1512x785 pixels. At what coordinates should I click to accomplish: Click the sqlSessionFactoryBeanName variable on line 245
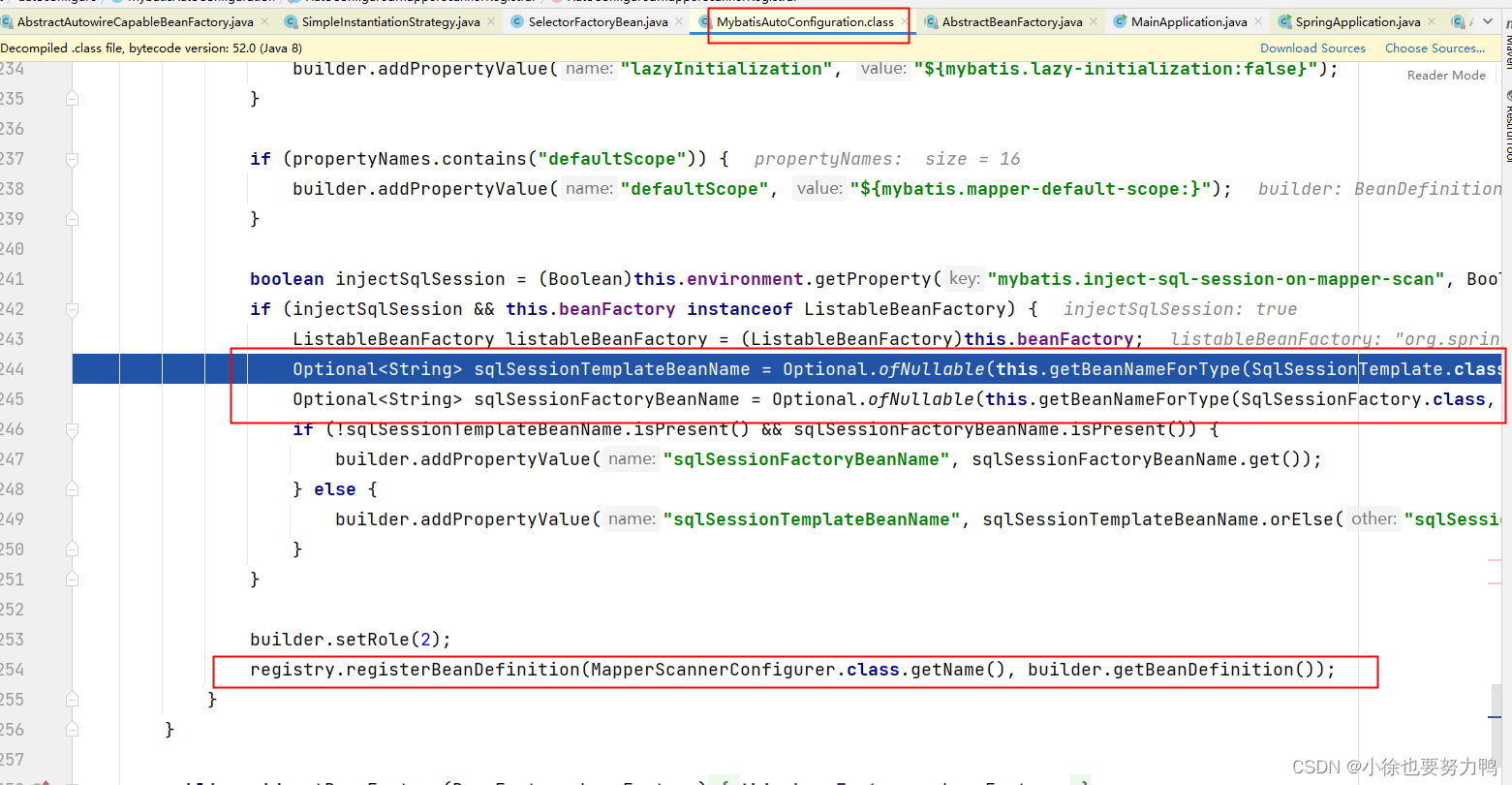[x=606, y=399]
